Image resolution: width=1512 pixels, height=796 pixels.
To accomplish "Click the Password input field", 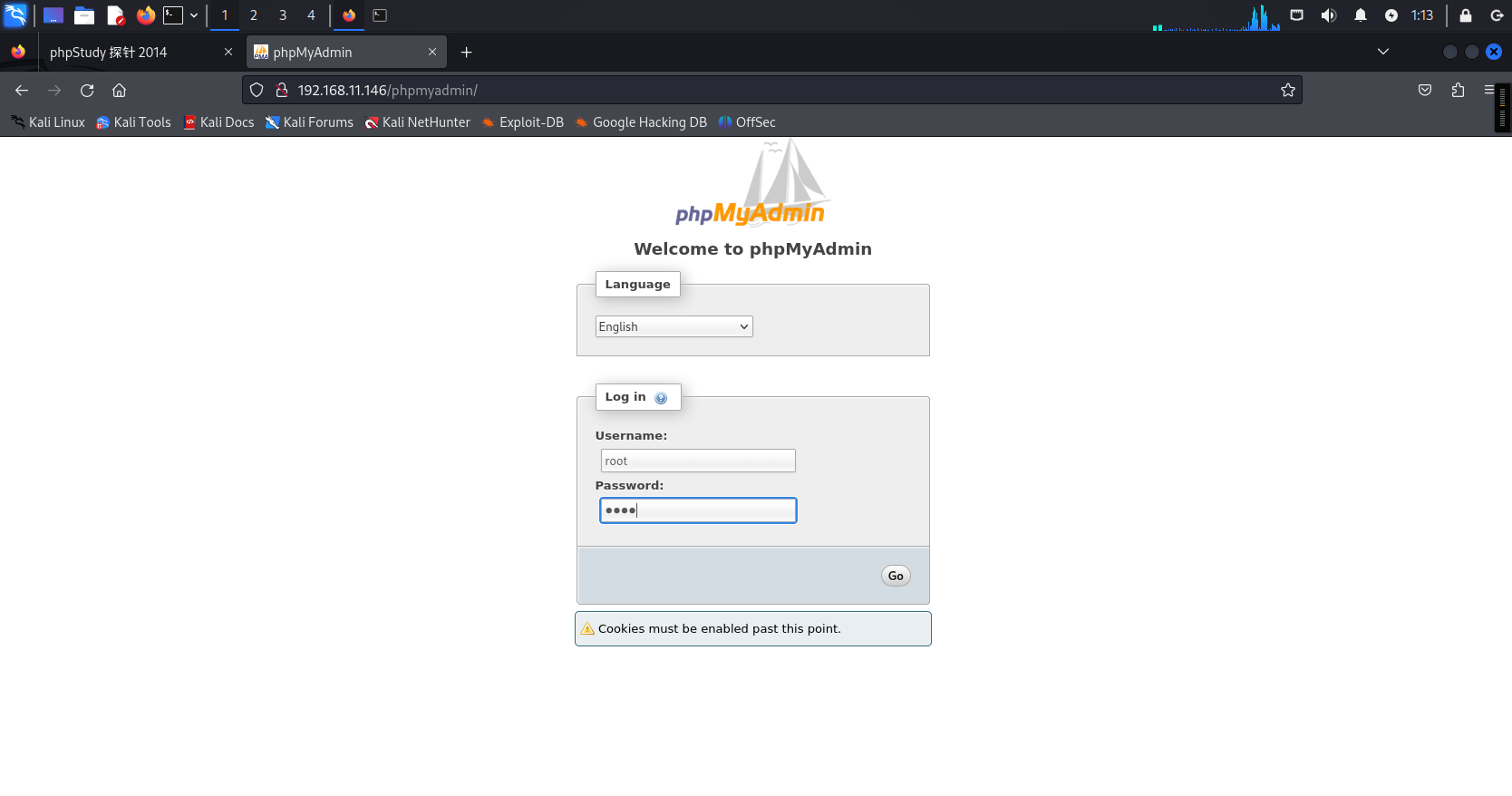I will (698, 510).
